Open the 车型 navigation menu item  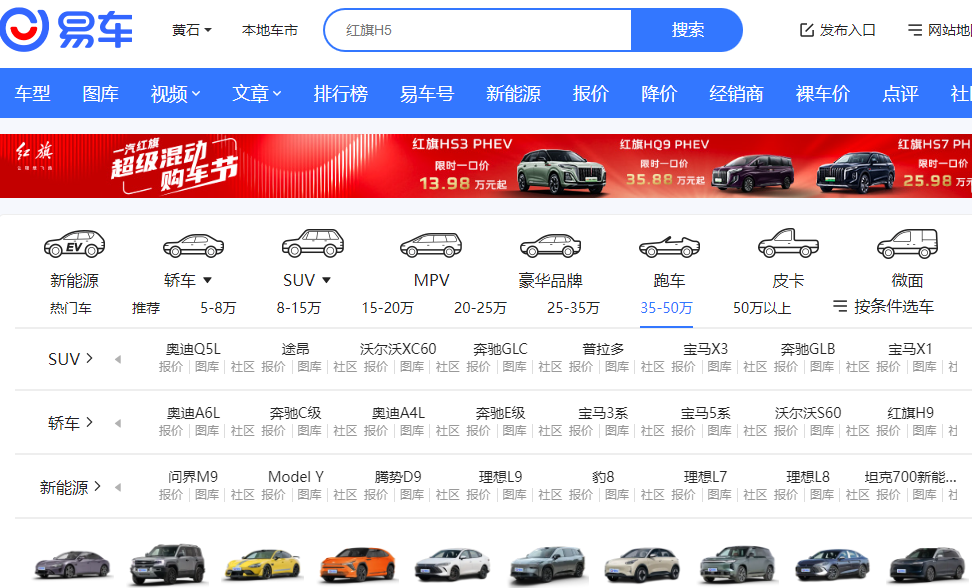33,94
